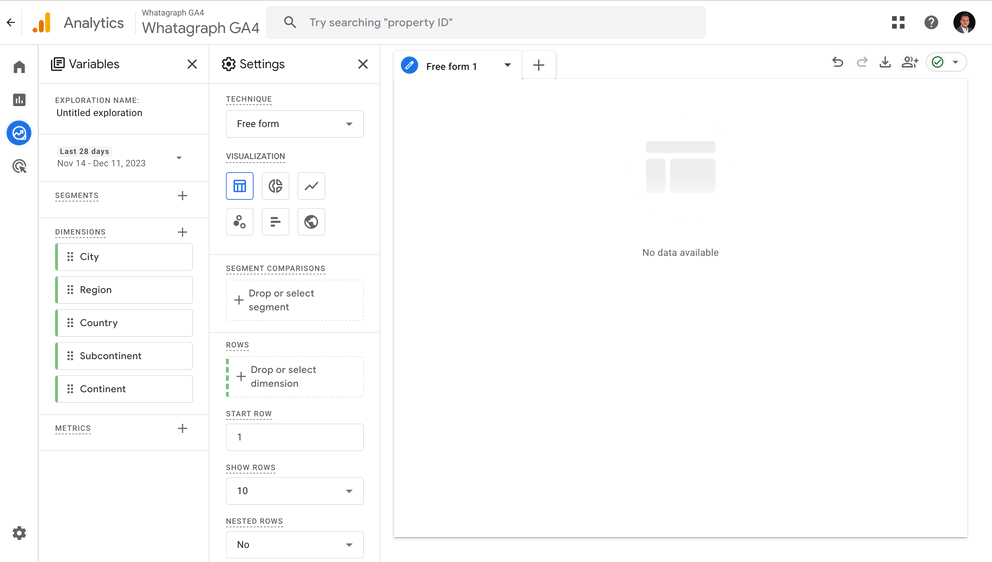Open the date range Last 28 days dropdown

click(120, 158)
